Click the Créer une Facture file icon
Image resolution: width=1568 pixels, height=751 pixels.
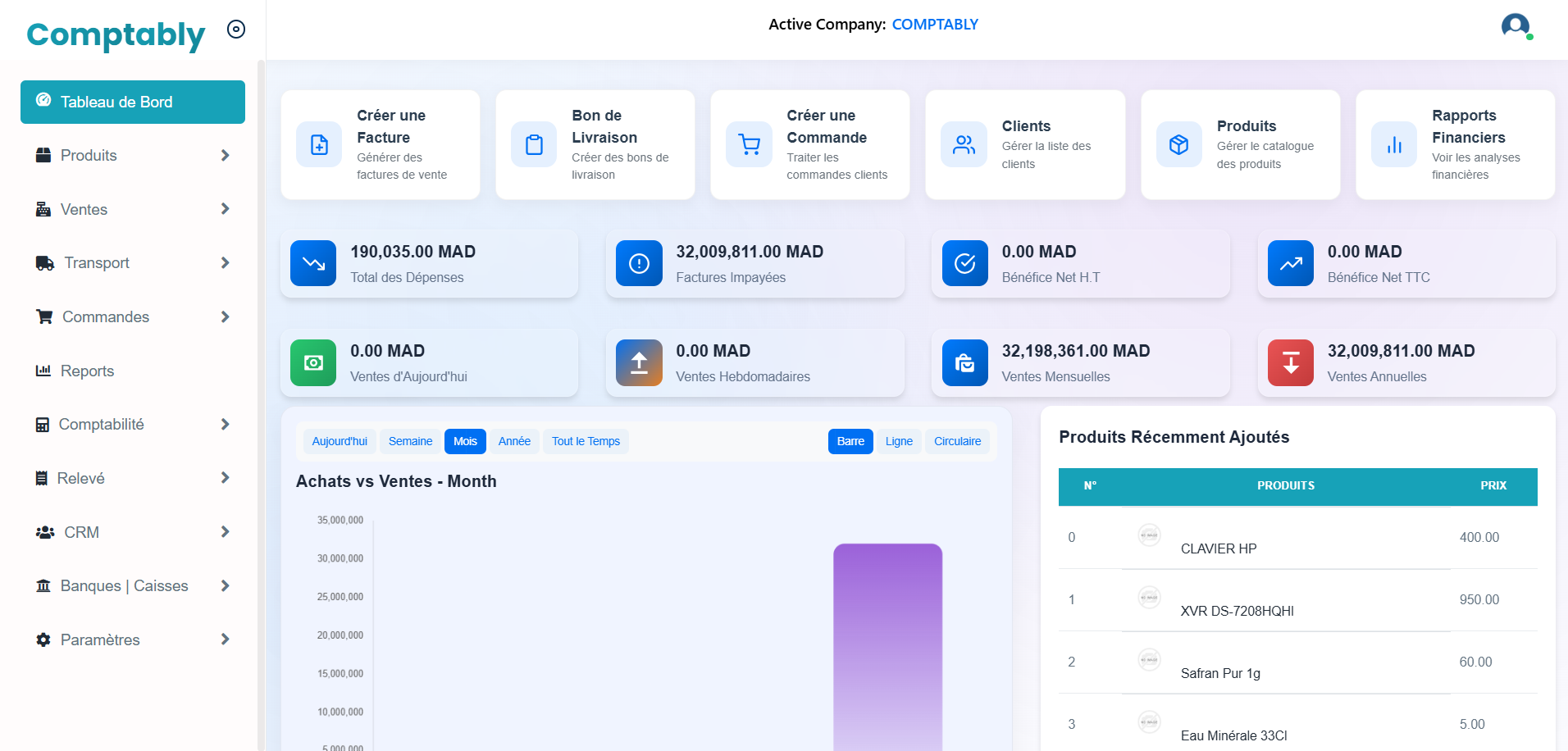[x=319, y=145]
